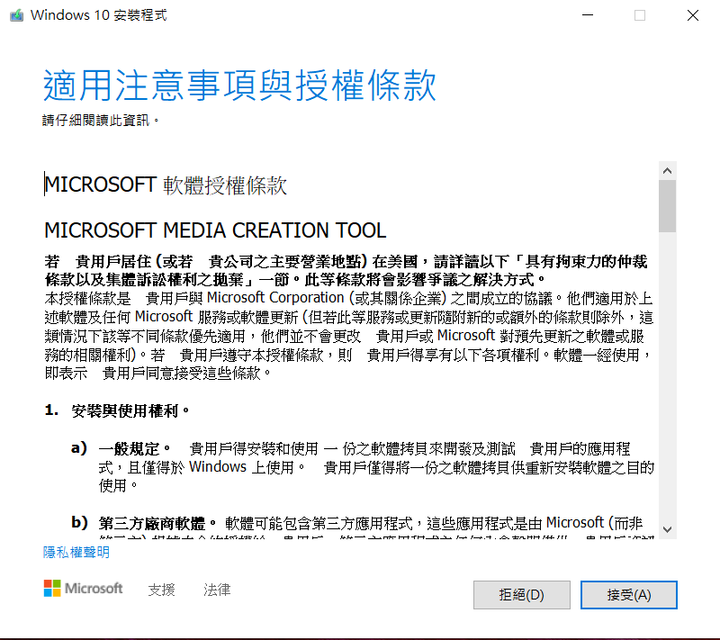Decline the license with 拒絕(D) button
This screenshot has width=720, height=640.
pyautogui.click(x=522, y=595)
